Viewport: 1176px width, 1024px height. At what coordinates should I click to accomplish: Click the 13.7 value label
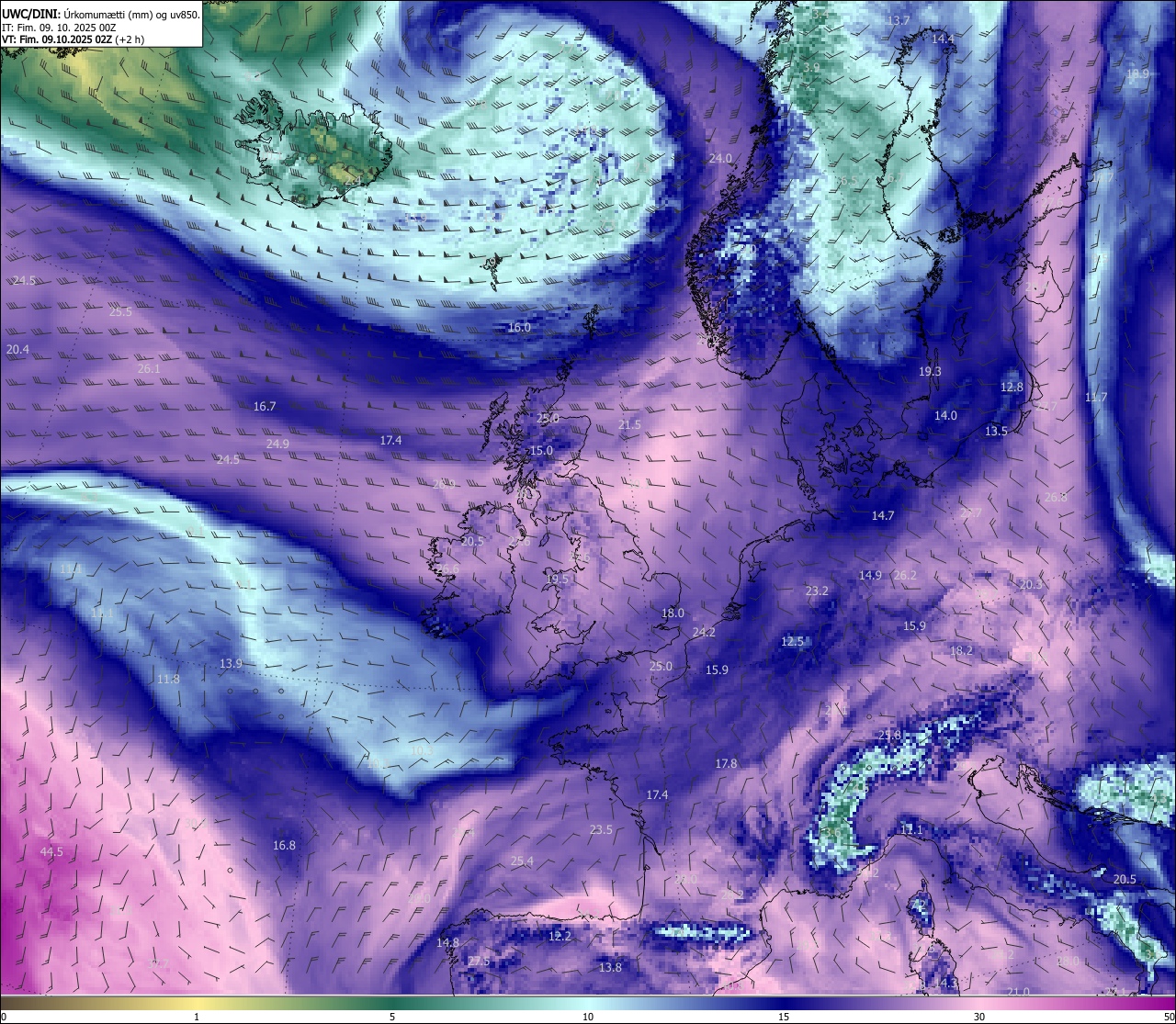899,20
